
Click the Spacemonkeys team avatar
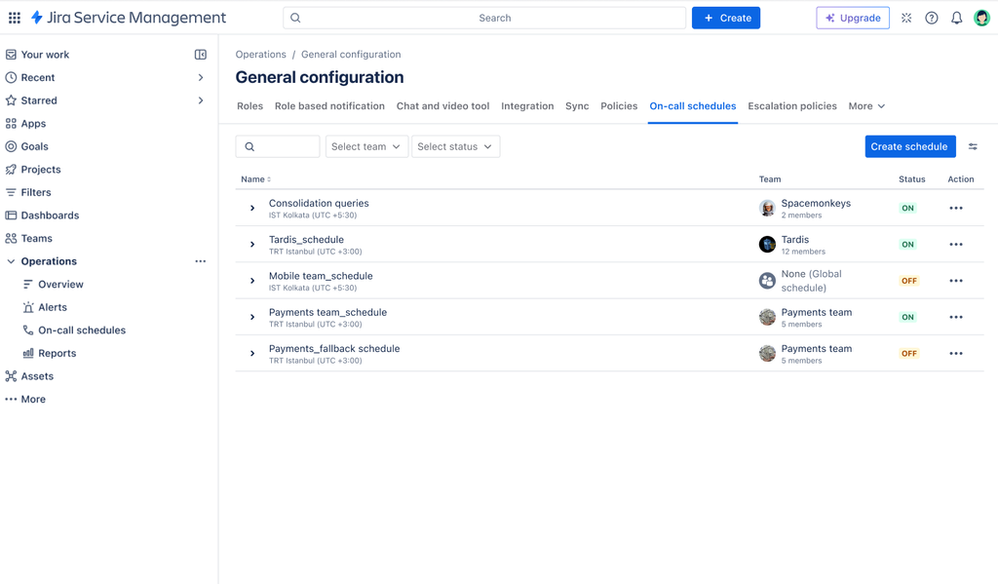[x=767, y=208]
